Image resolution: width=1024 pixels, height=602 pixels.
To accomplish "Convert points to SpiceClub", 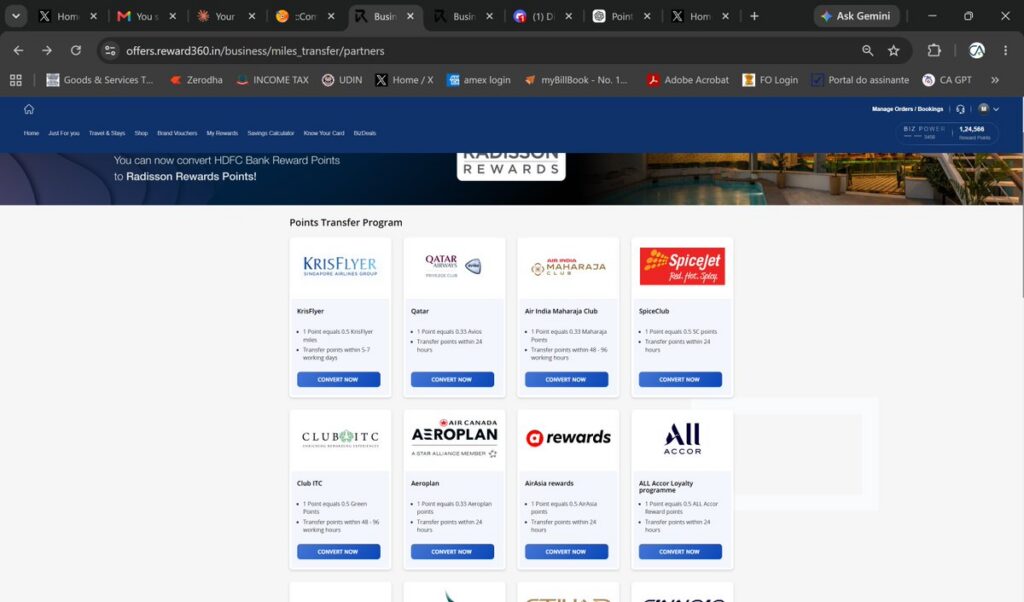I will point(680,379).
